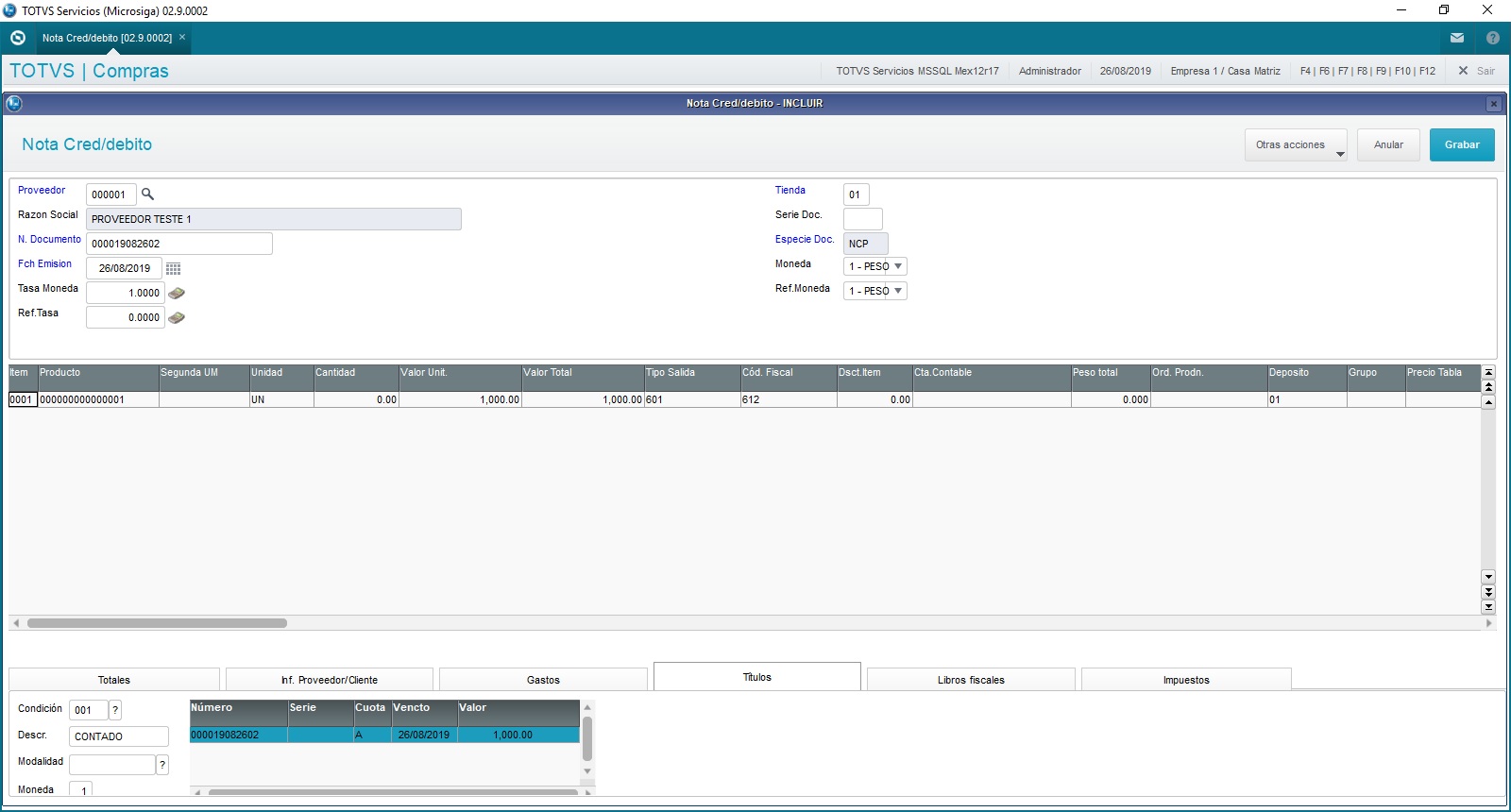
Task: Open the Proveedor search magnifier icon
Action: 147,194
